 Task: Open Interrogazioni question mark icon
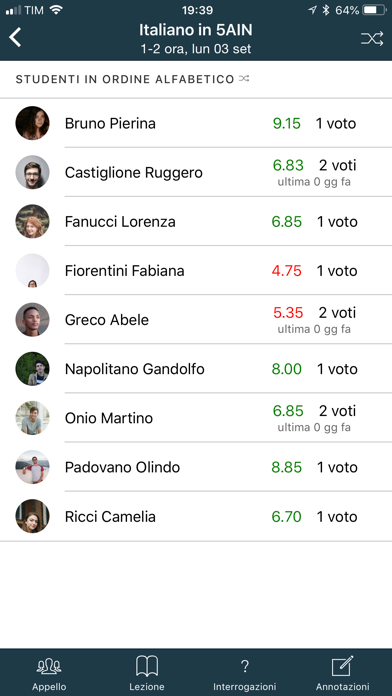click(x=245, y=666)
